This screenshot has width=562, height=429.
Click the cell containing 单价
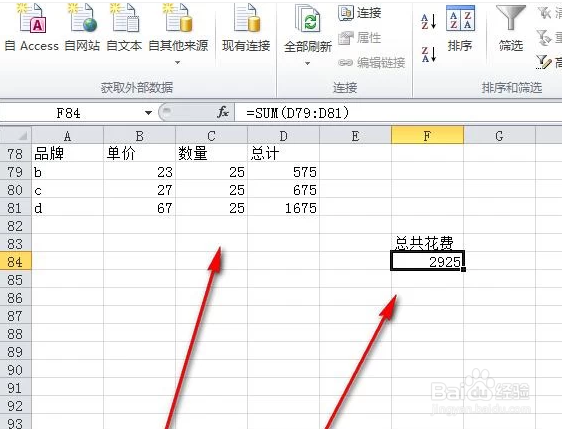139,154
